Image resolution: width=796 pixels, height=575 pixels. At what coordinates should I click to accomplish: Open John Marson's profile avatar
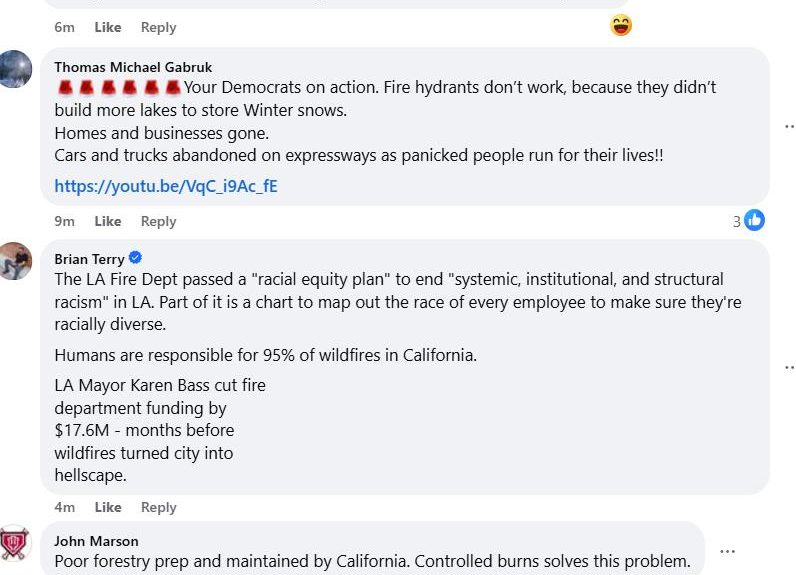[15, 543]
